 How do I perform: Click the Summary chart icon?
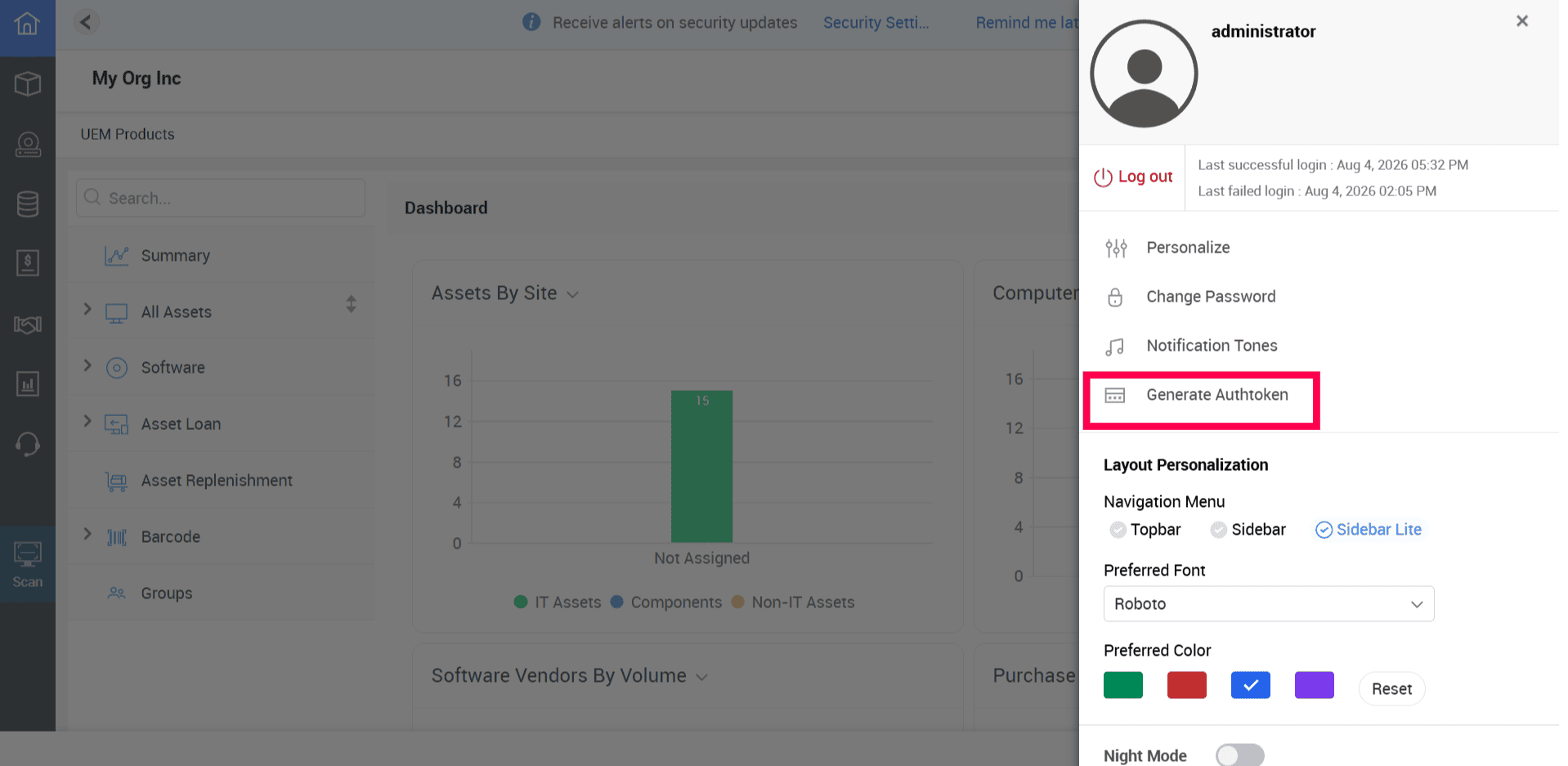click(x=117, y=256)
